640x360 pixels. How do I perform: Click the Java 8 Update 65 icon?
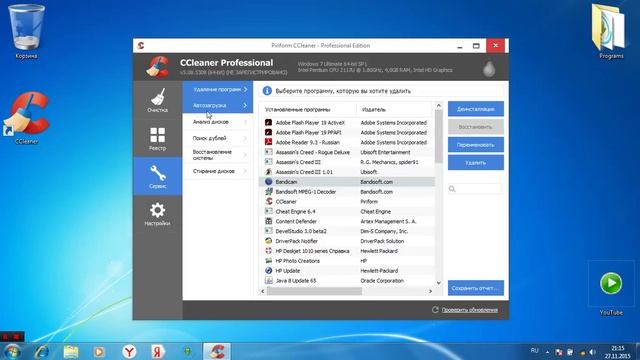pos(268,280)
